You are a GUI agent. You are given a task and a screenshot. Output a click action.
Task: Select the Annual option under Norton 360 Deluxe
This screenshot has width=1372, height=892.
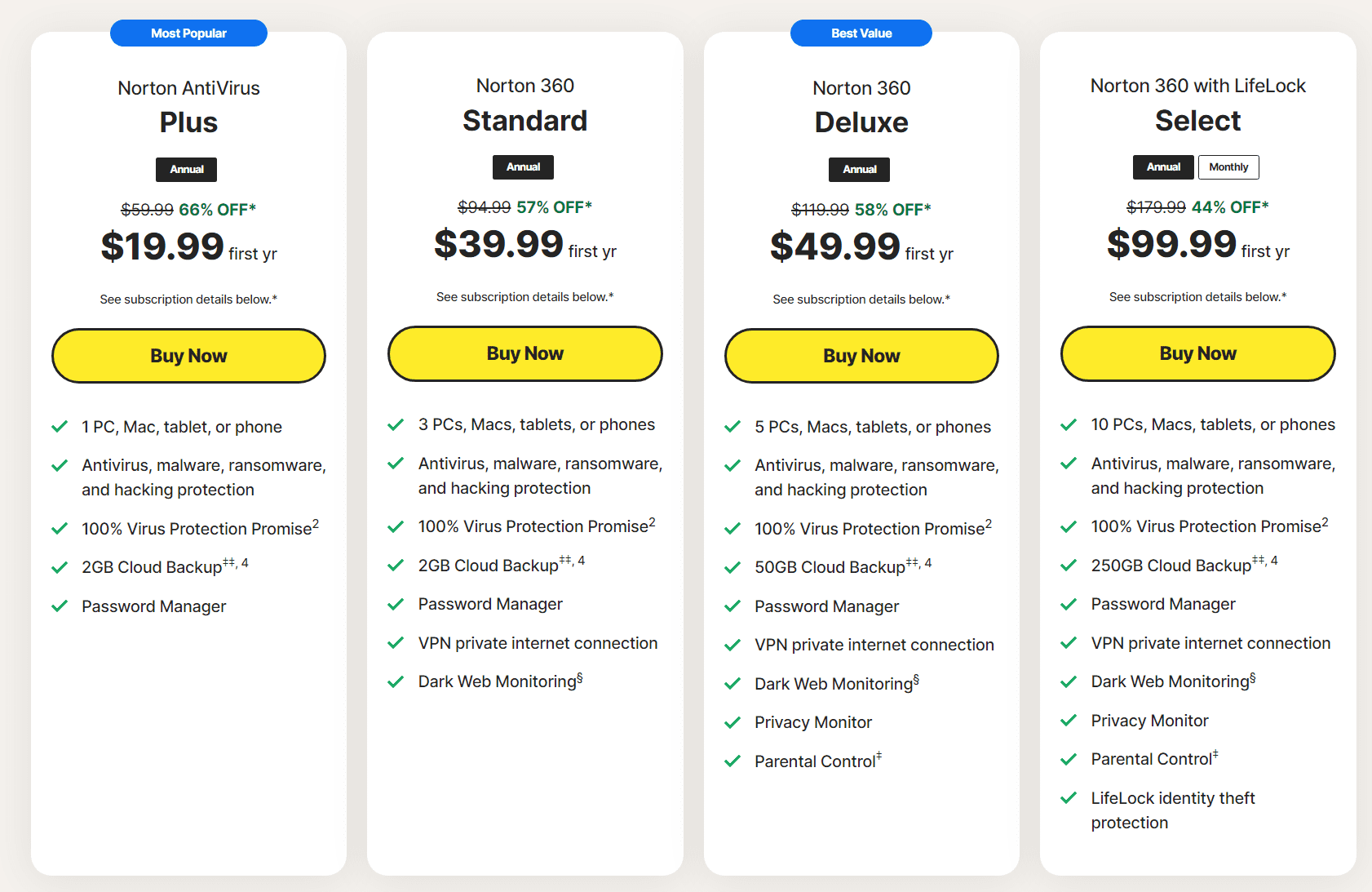click(860, 170)
